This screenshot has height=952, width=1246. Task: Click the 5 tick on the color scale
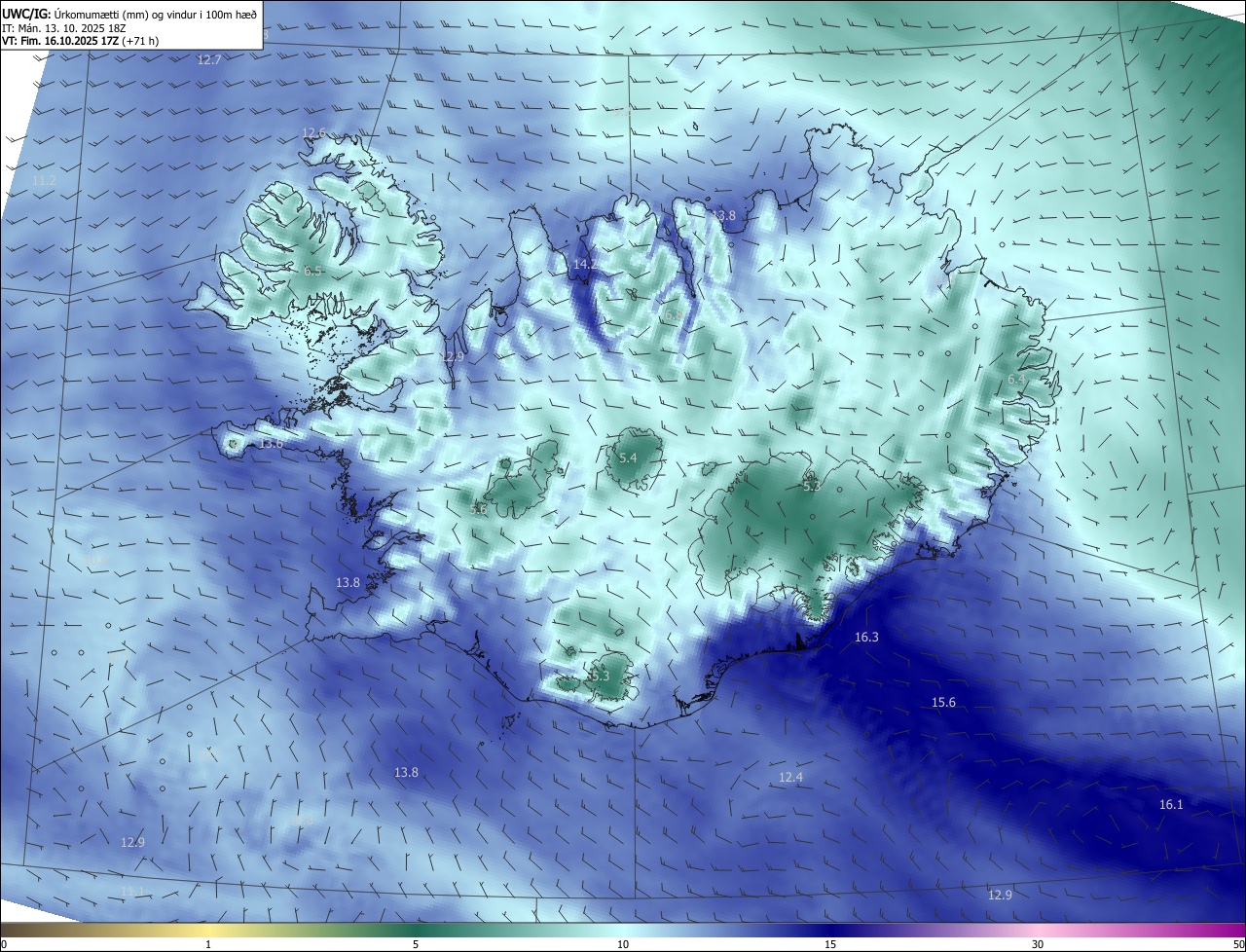tap(416, 944)
